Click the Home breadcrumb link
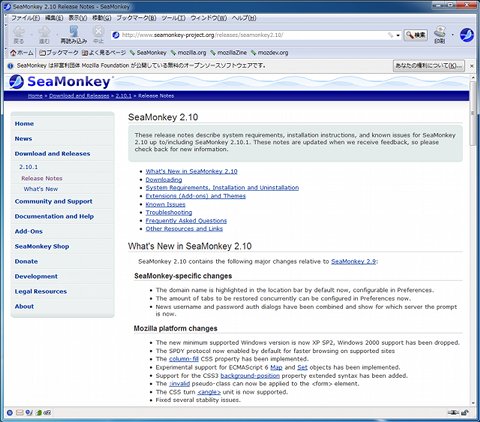480x422 pixels. pos(35,96)
